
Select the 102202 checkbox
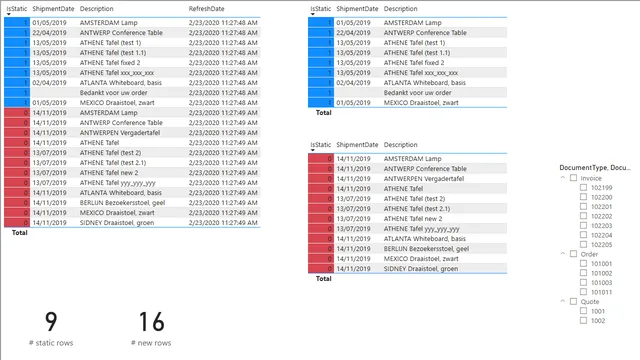pyautogui.click(x=583, y=216)
